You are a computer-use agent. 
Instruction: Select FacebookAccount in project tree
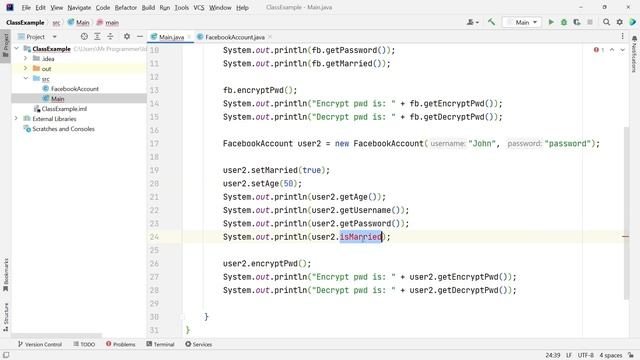[75, 89]
